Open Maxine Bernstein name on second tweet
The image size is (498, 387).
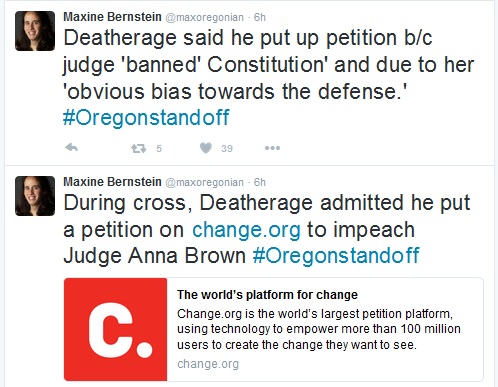coord(112,182)
